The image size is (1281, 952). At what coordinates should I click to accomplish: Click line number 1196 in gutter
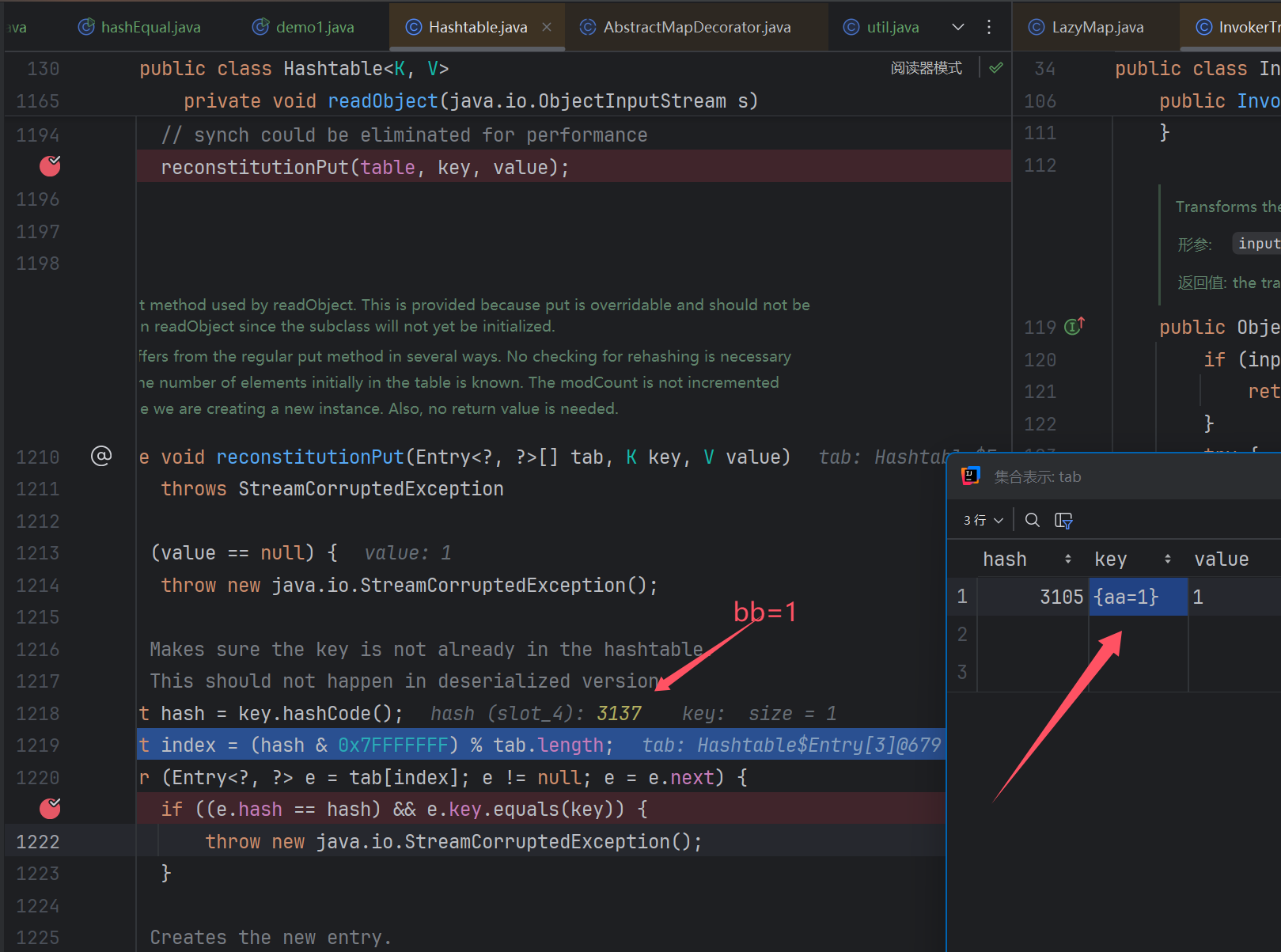click(37, 199)
